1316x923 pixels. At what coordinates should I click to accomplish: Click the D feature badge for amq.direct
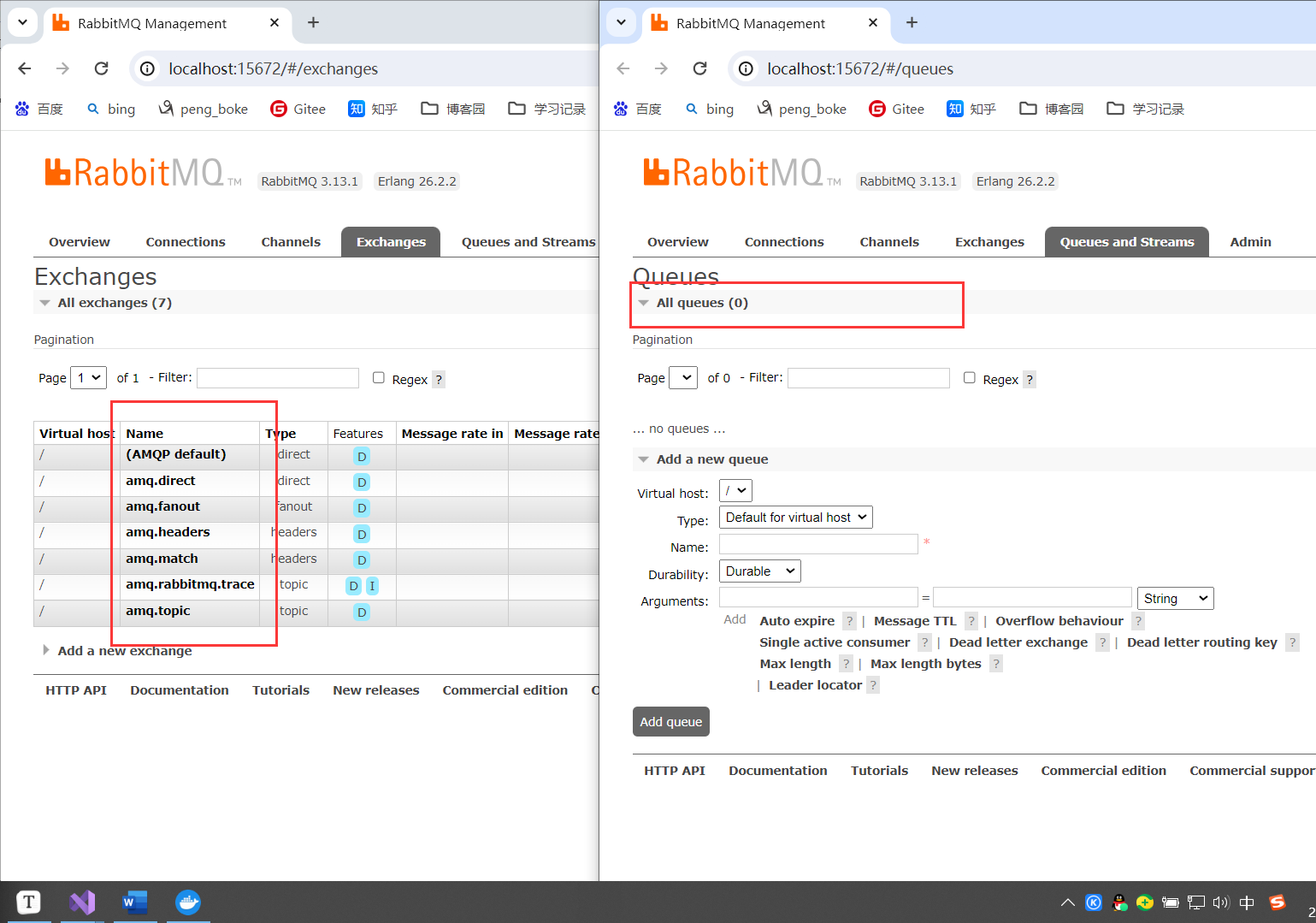point(362,482)
